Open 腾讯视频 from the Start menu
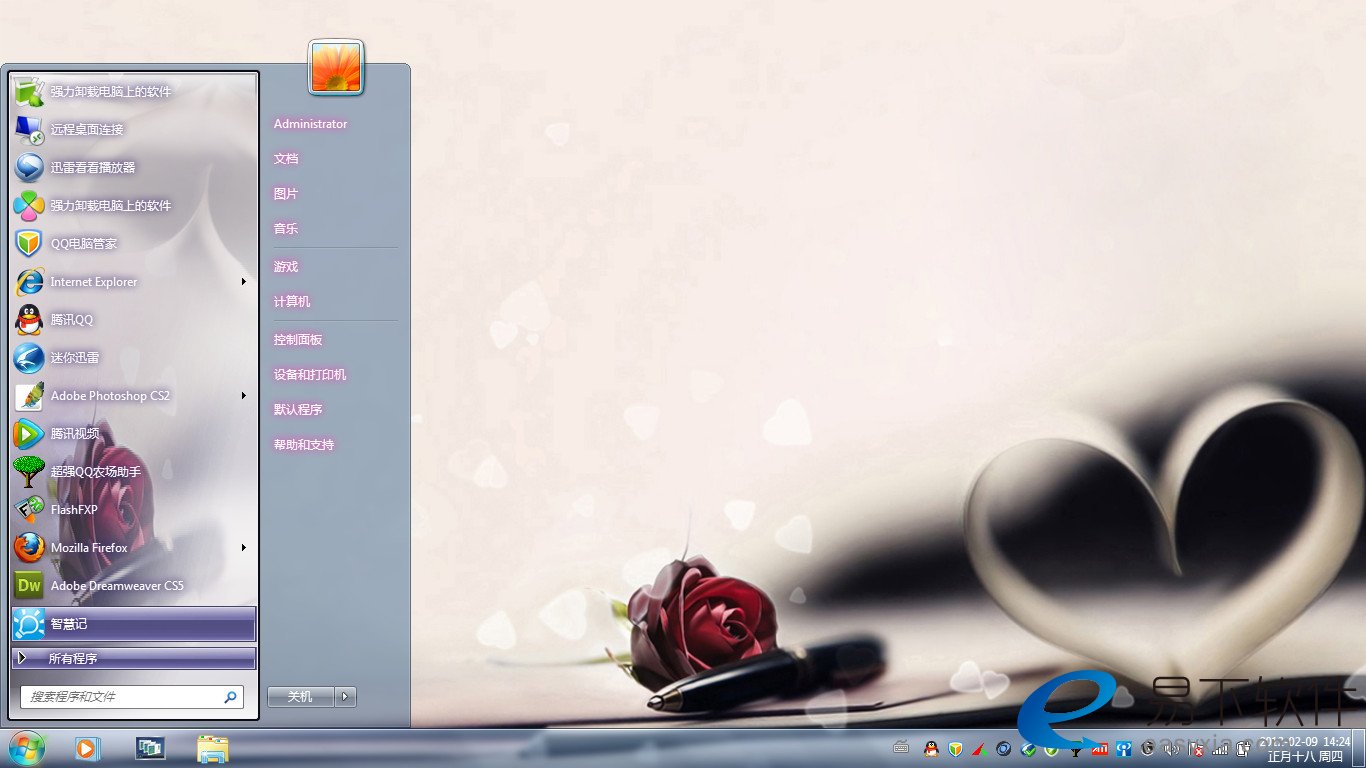Image resolution: width=1366 pixels, height=768 pixels. click(134, 434)
